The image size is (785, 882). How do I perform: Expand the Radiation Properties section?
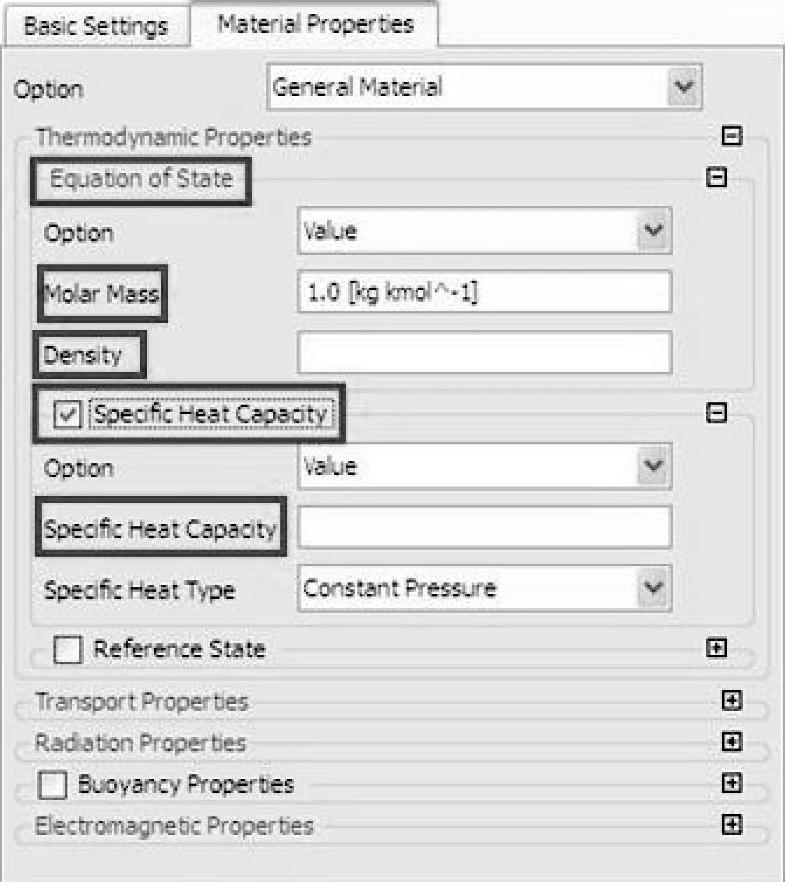click(731, 742)
